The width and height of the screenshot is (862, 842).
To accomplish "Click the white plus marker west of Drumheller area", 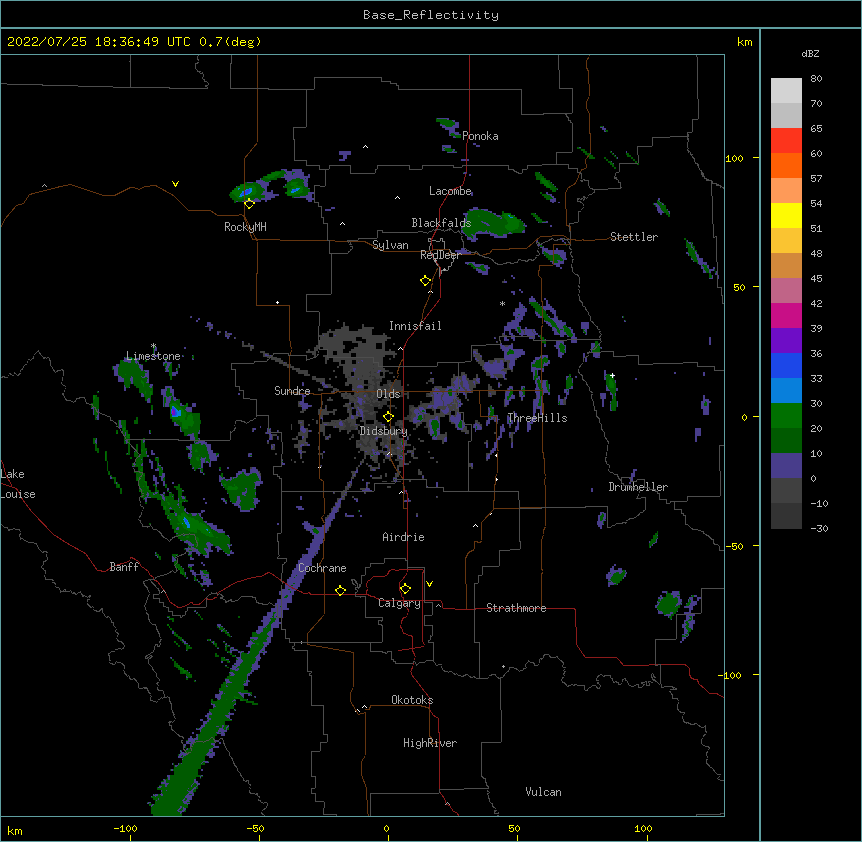I will 612,375.
